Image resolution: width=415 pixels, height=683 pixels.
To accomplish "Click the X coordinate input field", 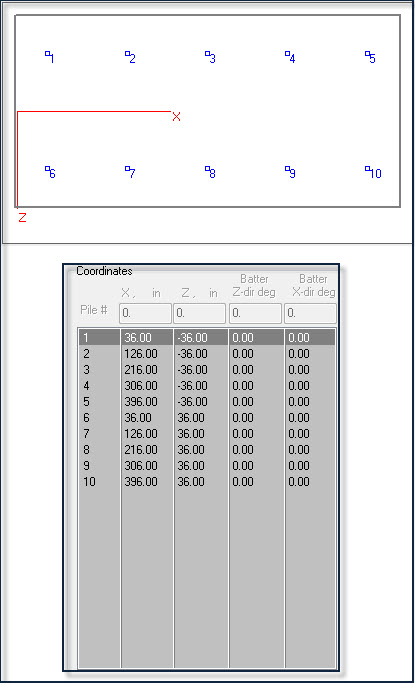I will click(145, 313).
